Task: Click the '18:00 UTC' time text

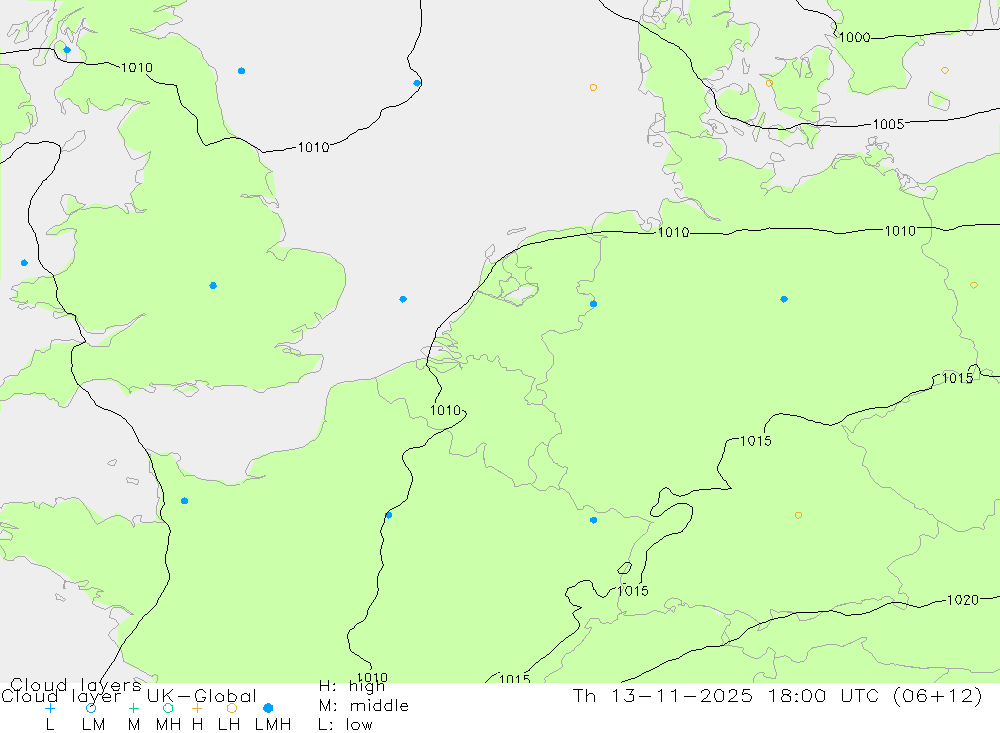Action: point(826,695)
